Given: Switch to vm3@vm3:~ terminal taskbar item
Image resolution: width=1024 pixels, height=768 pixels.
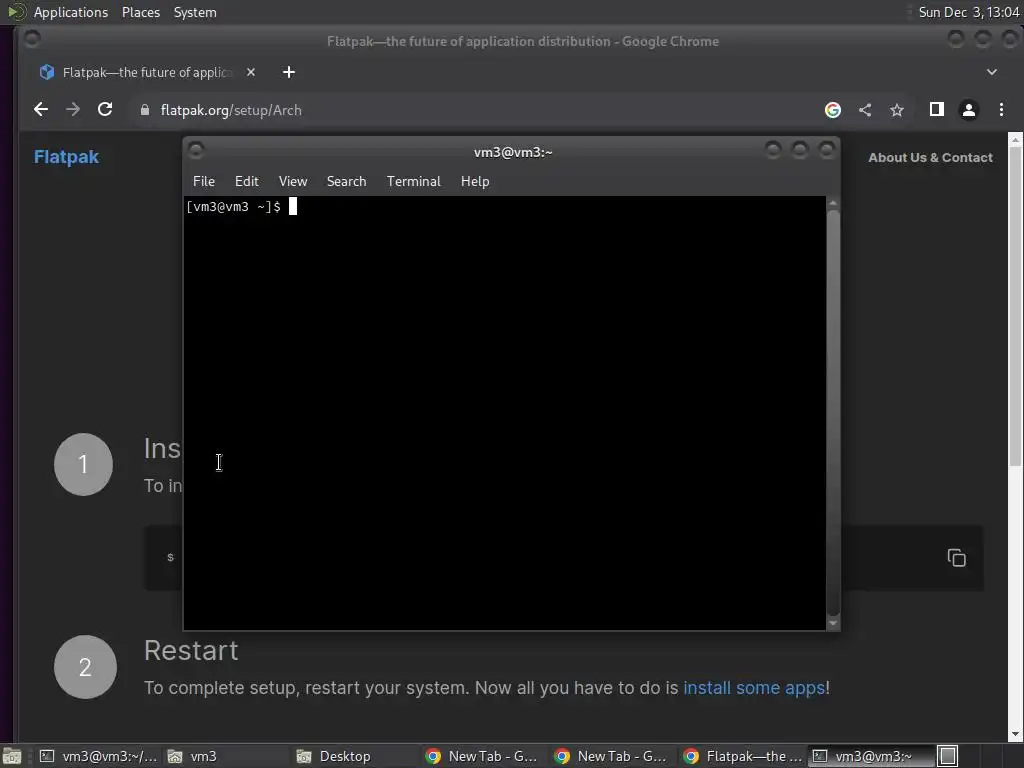Looking at the screenshot, I should point(871,756).
